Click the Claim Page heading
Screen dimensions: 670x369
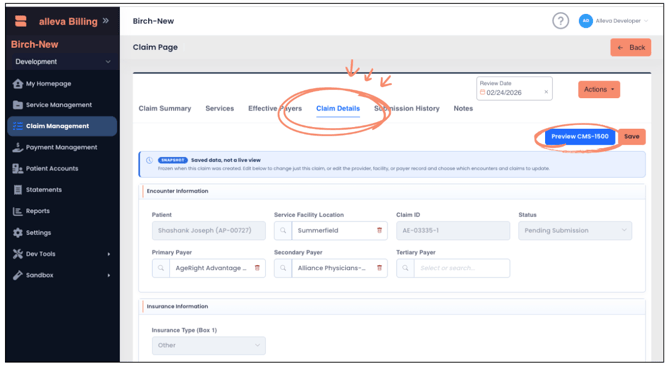[x=155, y=47]
